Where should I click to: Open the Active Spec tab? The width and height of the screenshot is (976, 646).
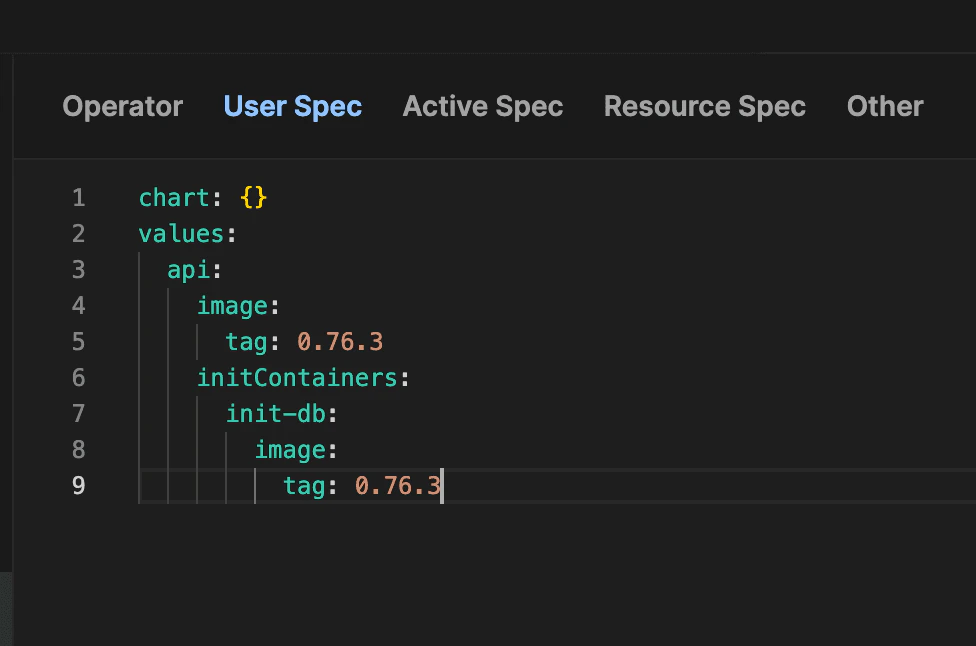(x=483, y=107)
